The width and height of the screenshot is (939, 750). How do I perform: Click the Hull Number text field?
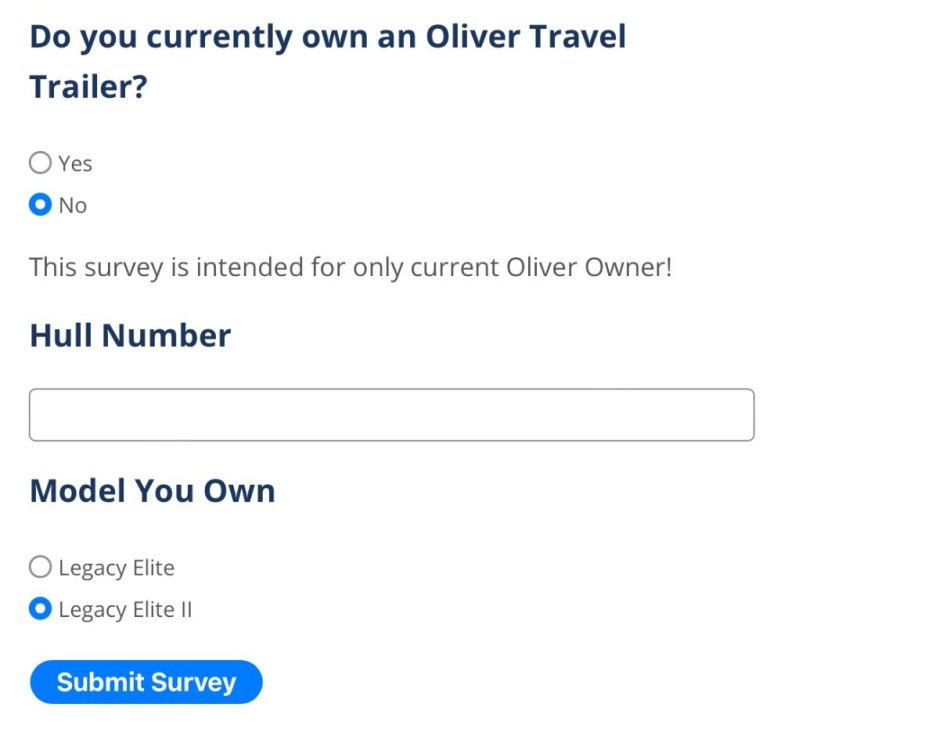click(391, 415)
